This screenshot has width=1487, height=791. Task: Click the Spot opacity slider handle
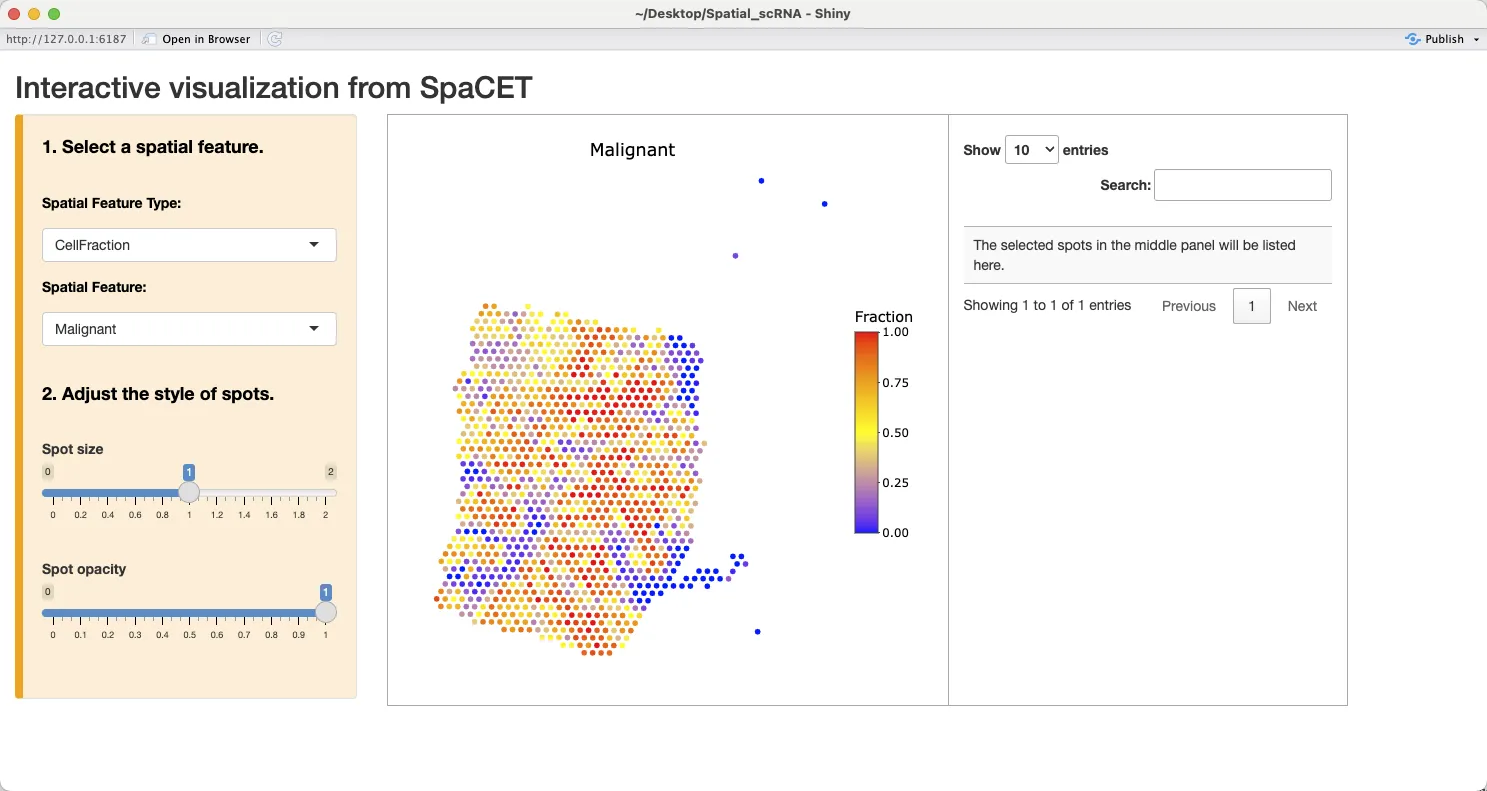coord(325,612)
